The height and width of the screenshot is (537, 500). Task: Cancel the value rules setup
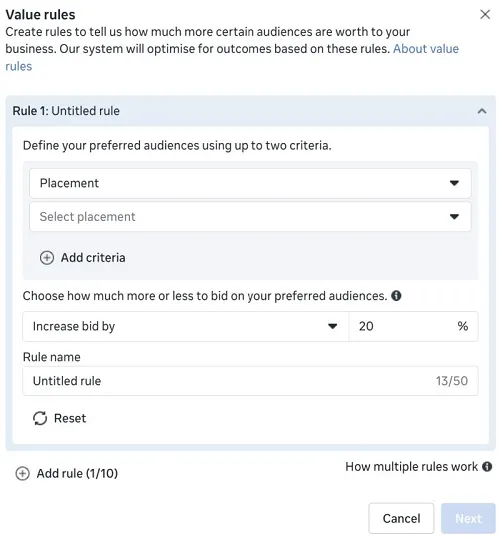click(x=401, y=518)
